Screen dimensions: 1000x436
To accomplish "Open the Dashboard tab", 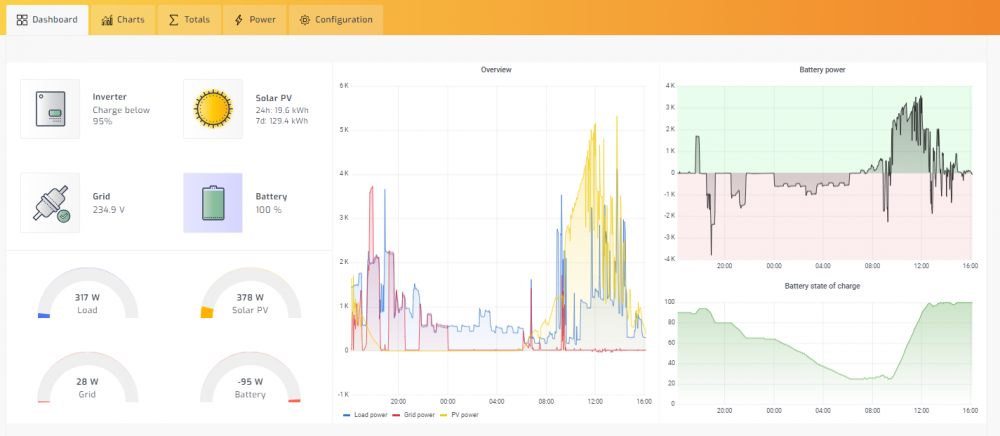I will [47, 20].
